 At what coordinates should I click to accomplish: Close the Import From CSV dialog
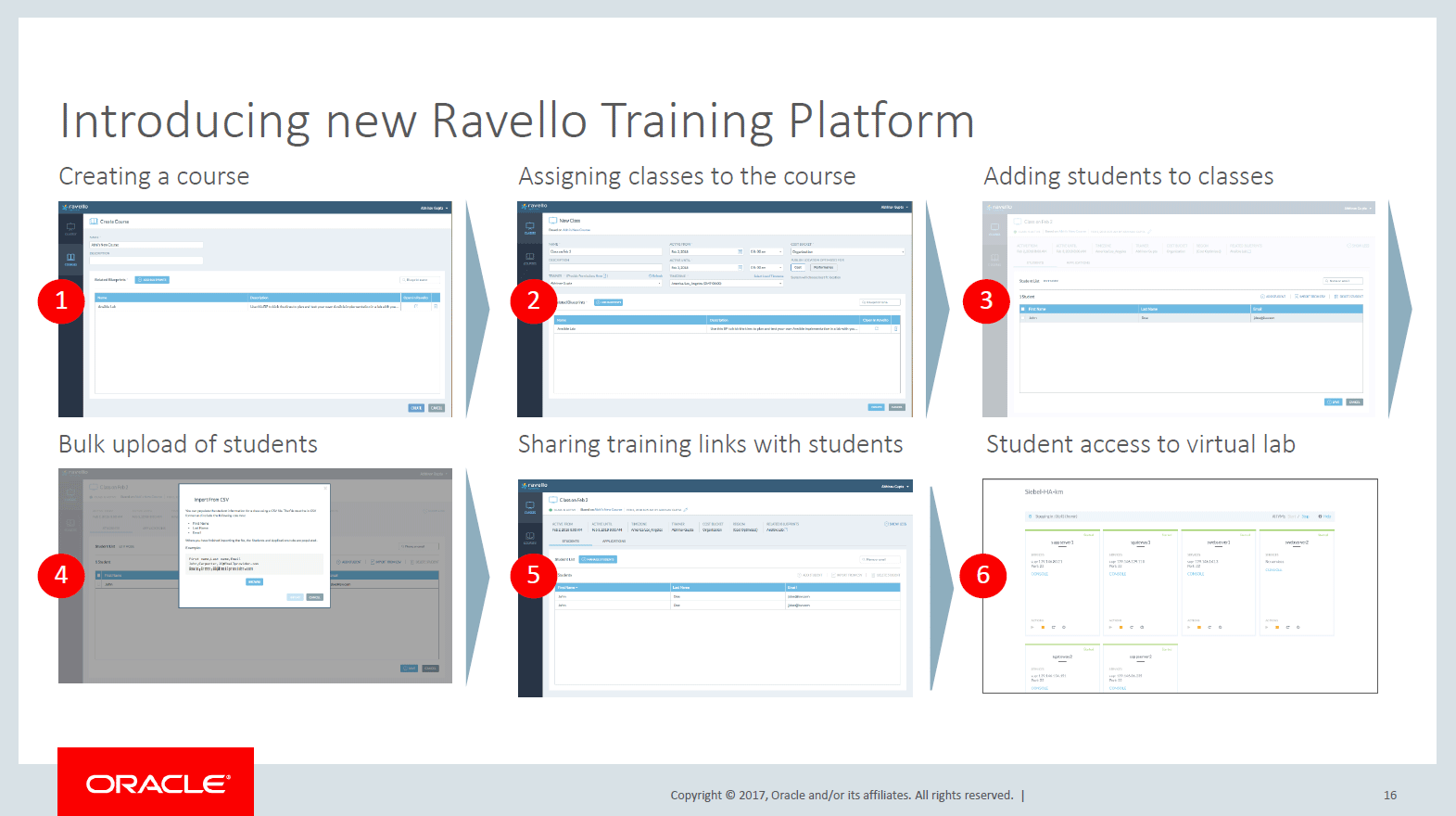[x=325, y=488]
